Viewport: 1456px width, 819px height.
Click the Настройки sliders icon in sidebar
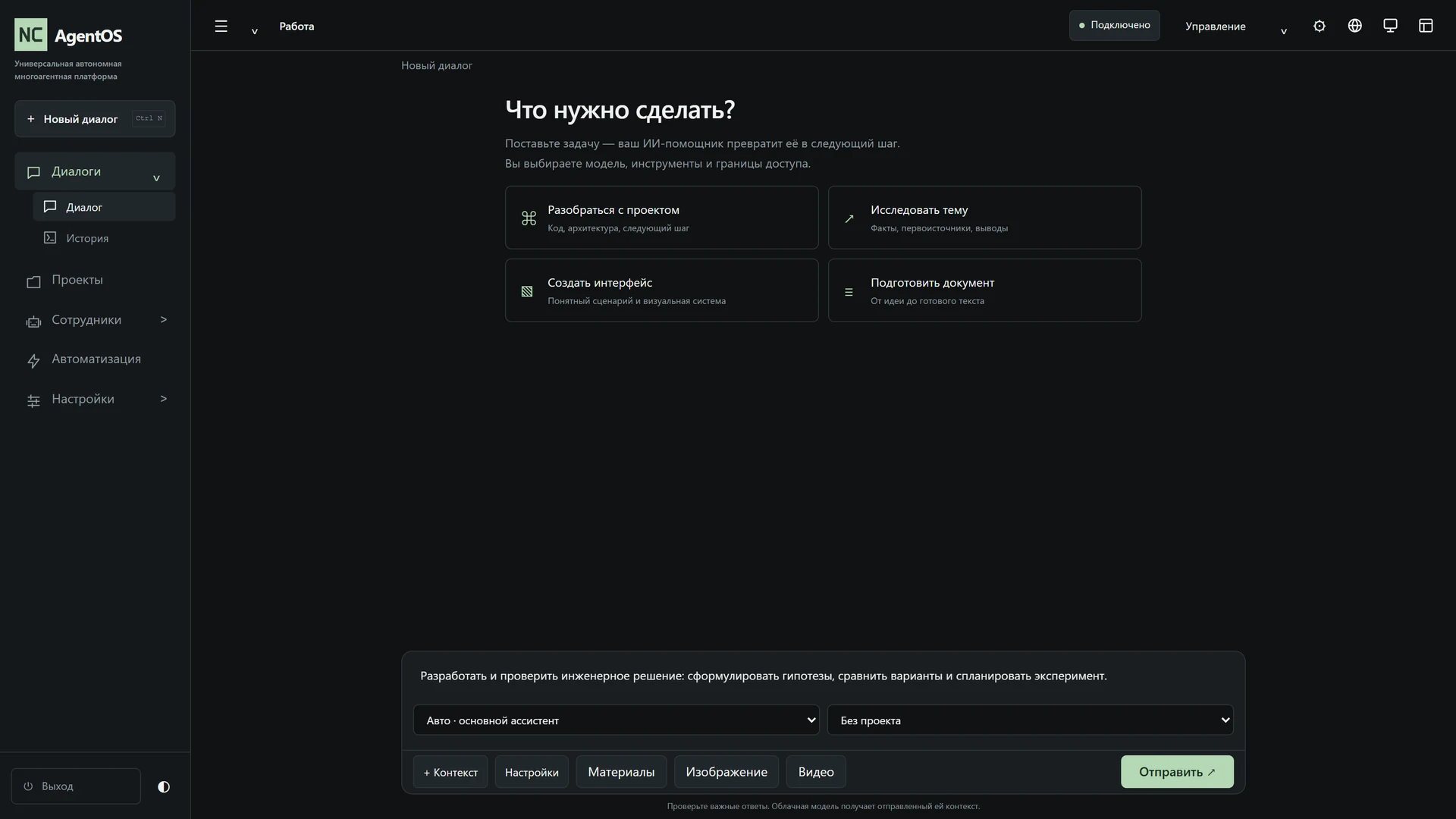[33, 401]
